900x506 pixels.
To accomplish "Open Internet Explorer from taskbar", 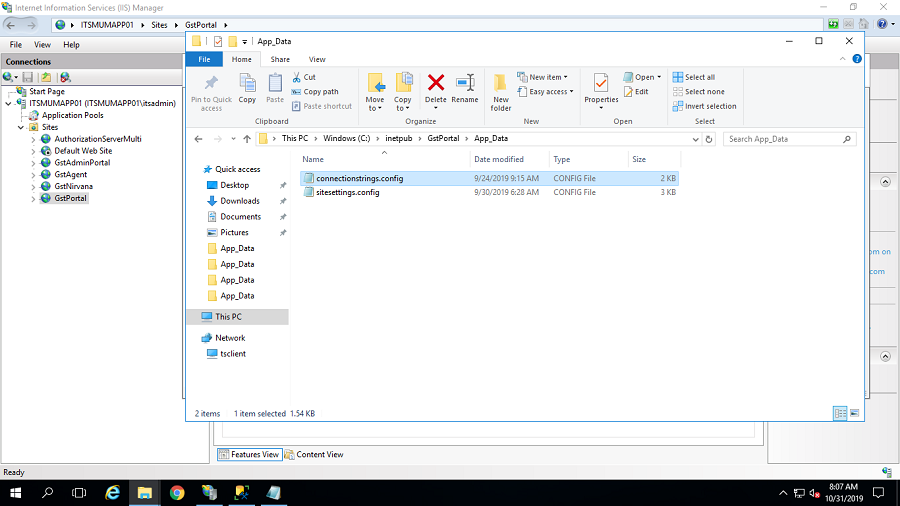I will click(x=112, y=493).
